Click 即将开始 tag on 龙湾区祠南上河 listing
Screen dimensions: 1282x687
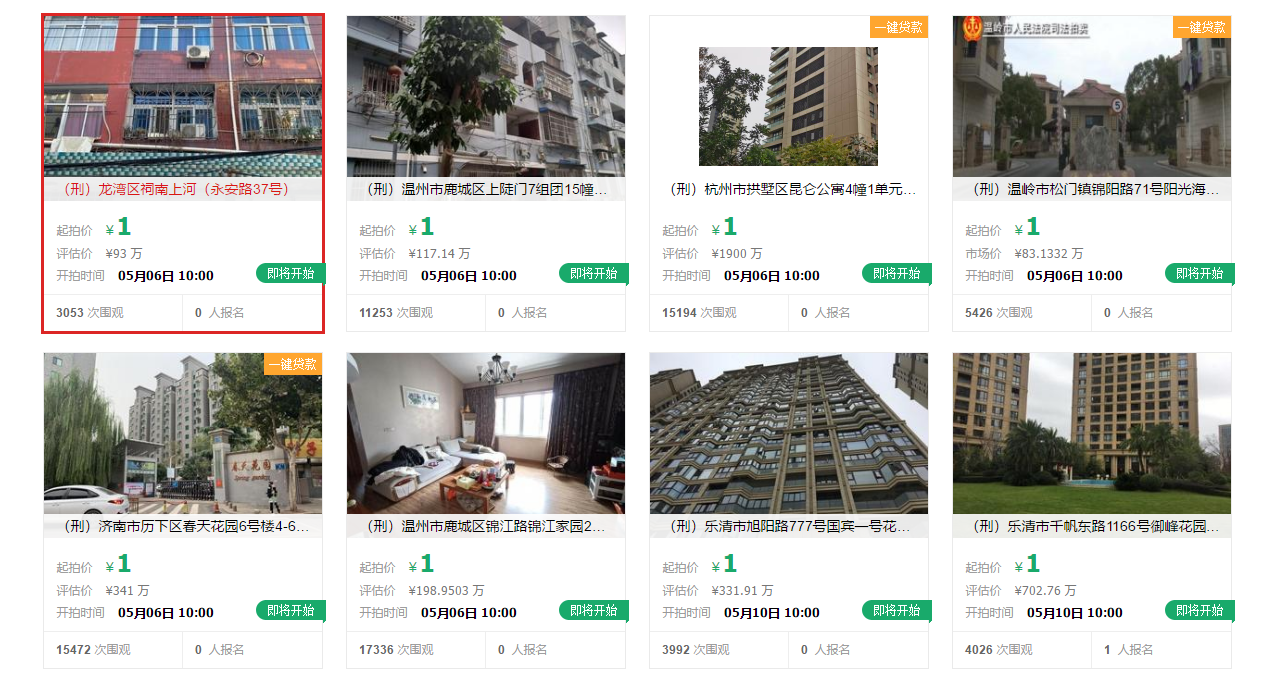[x=291, y=273]
